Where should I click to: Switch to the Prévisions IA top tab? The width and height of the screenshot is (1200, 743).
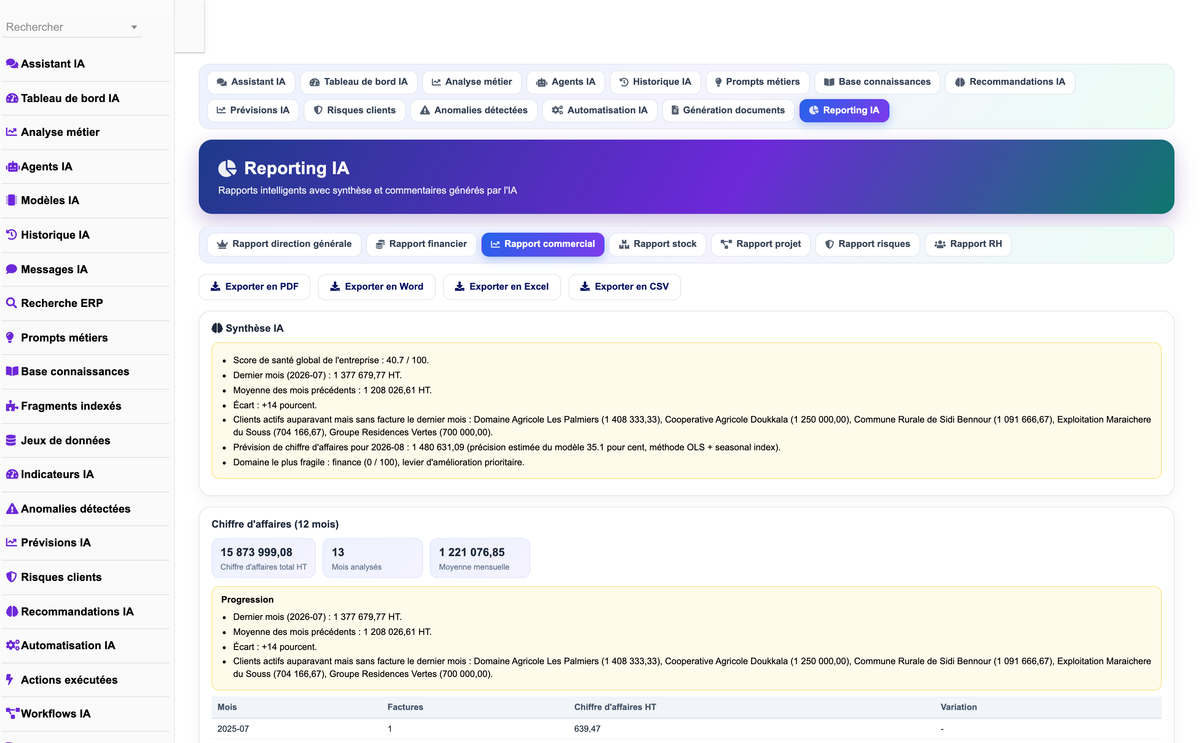pyautogui.click(x=253, y=110)
